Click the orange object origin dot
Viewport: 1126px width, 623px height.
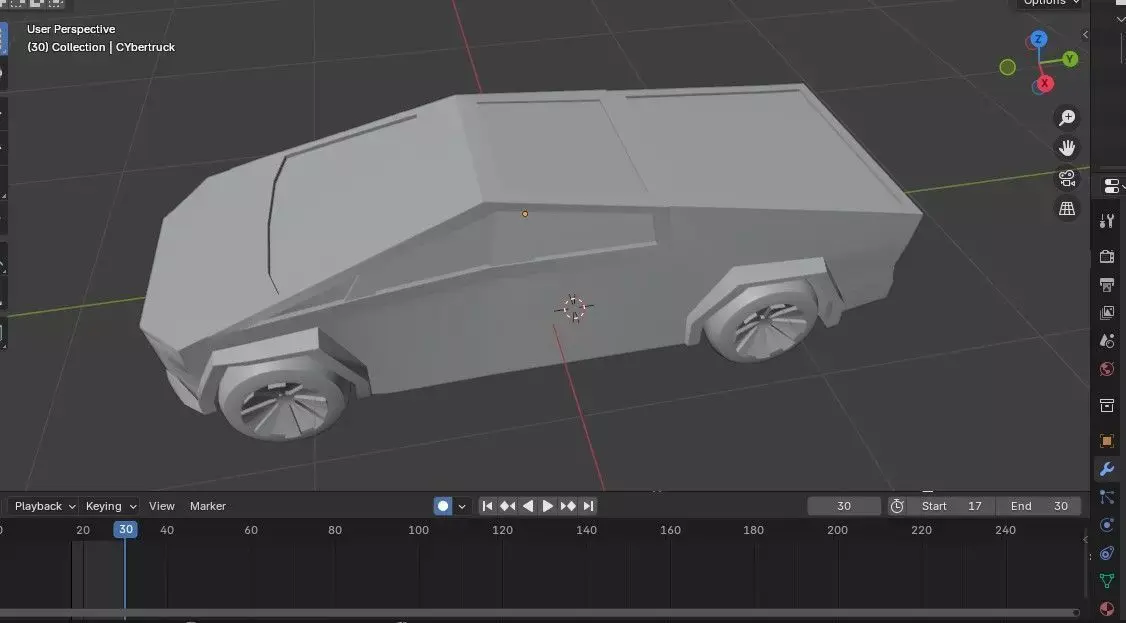[525, 214]
